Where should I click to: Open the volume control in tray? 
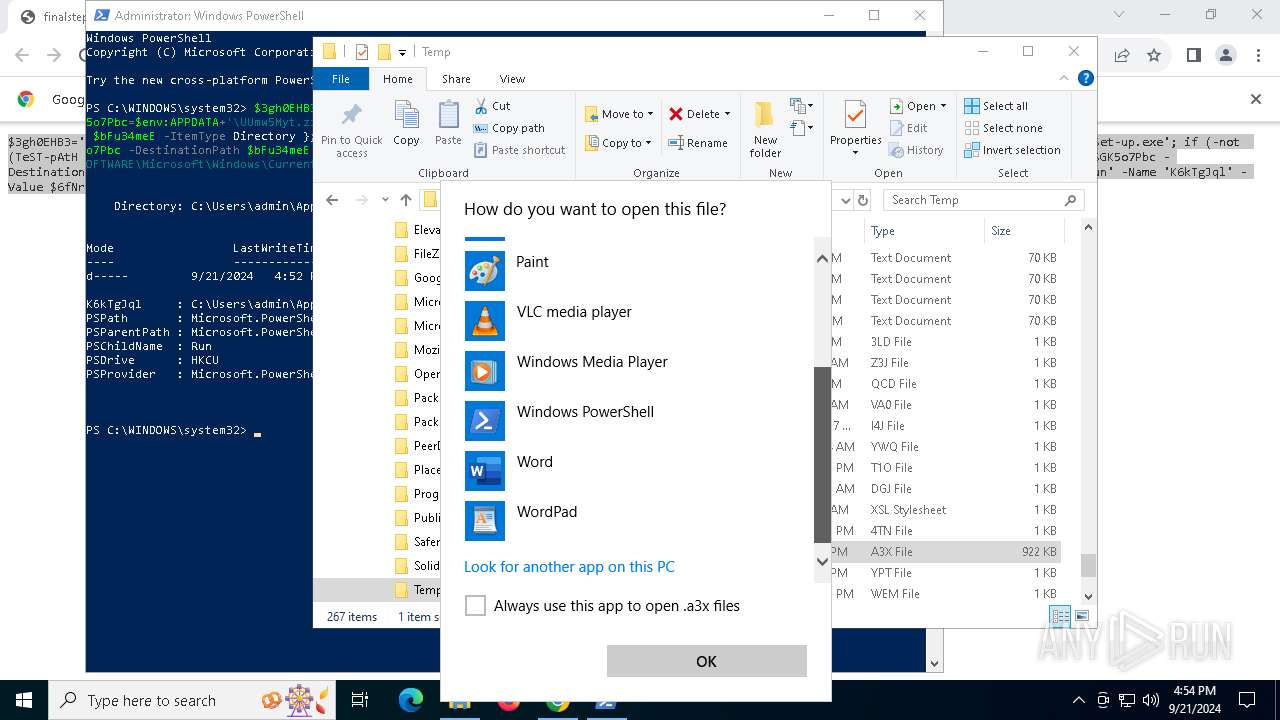(x=1151, y=701)
